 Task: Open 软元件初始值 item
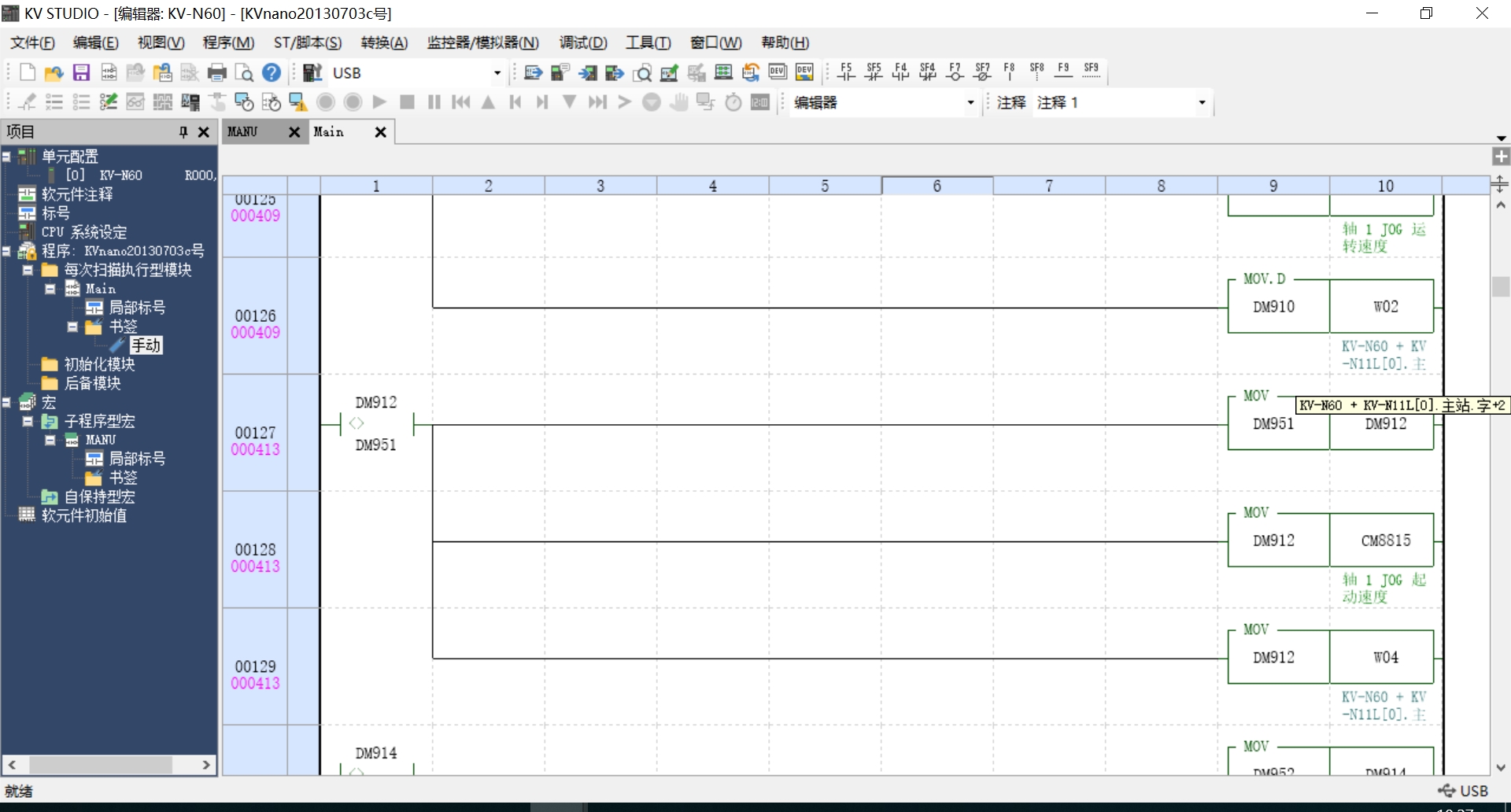tap(84, 515)
